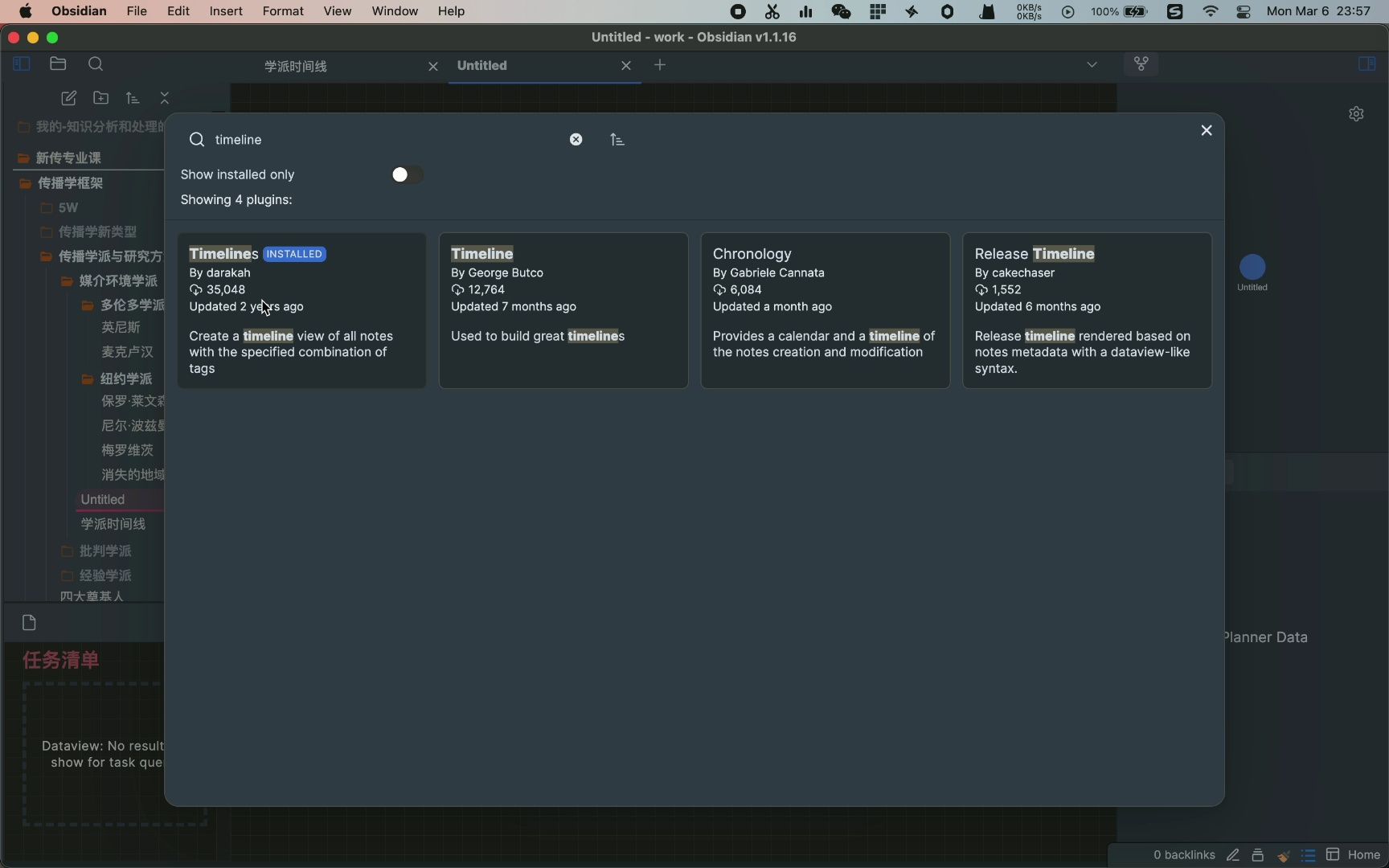Screen dimensions: 1389x868
Task: Collapse the 媒介环境学派 folder
Action: 110,281
